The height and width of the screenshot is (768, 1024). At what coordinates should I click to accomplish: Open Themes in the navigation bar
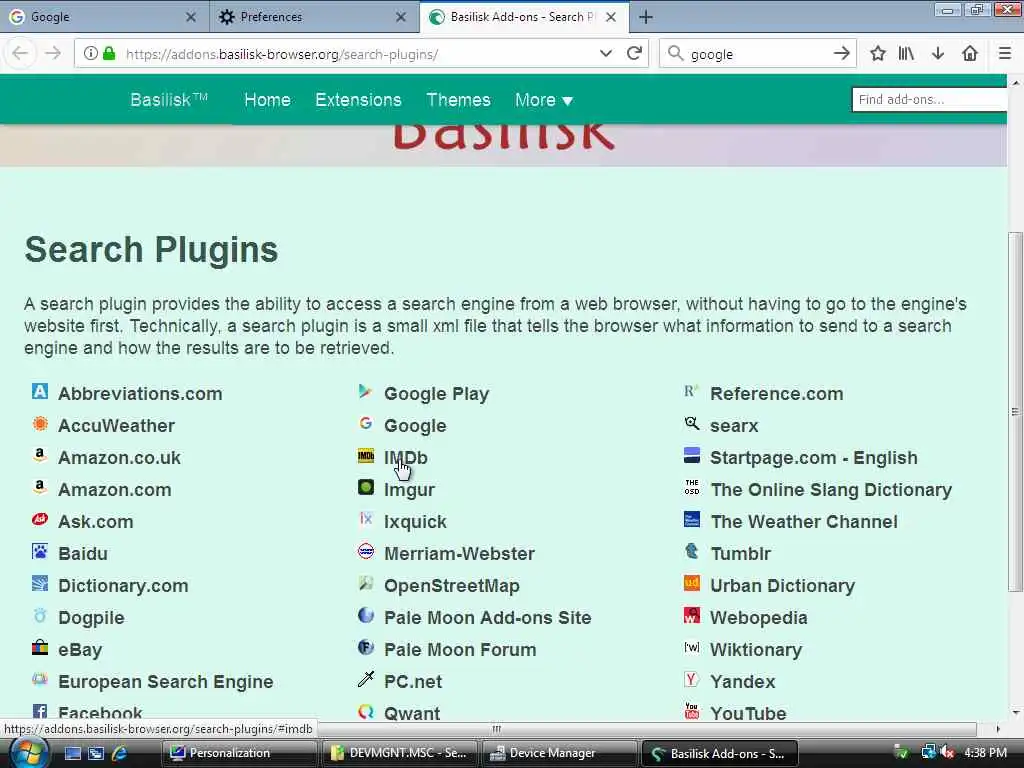tap(458, 100)
